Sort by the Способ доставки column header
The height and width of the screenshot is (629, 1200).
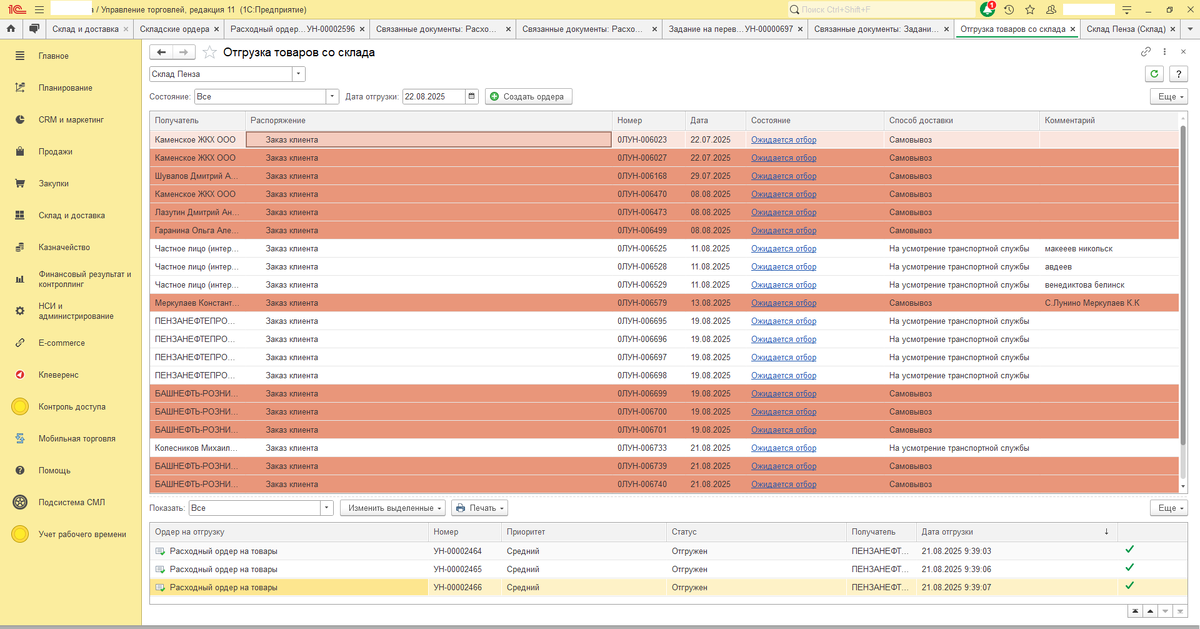tap(961, 121)
